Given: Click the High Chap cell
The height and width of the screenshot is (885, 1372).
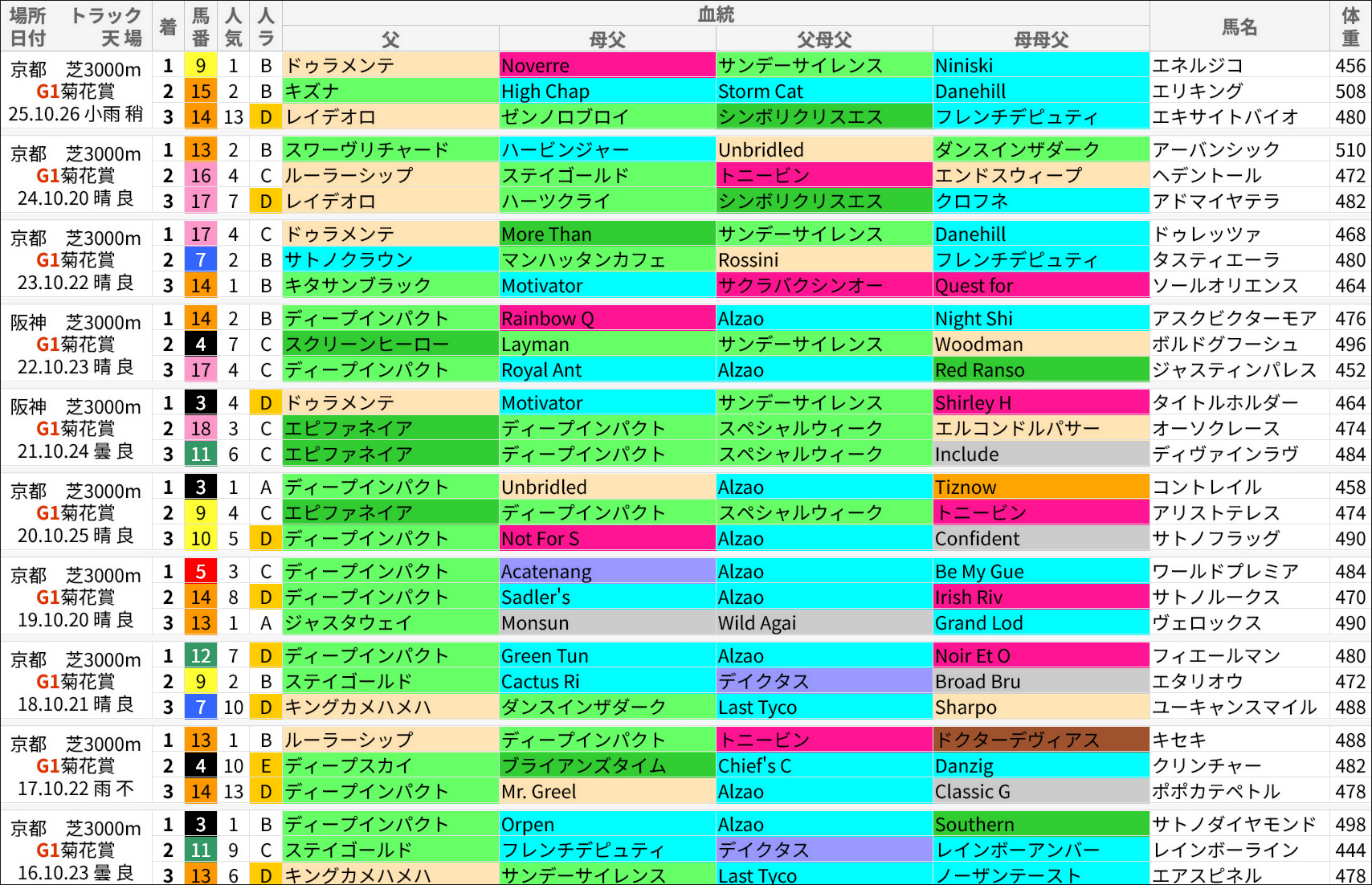Looking at the screenshot, I should (607, 92).
